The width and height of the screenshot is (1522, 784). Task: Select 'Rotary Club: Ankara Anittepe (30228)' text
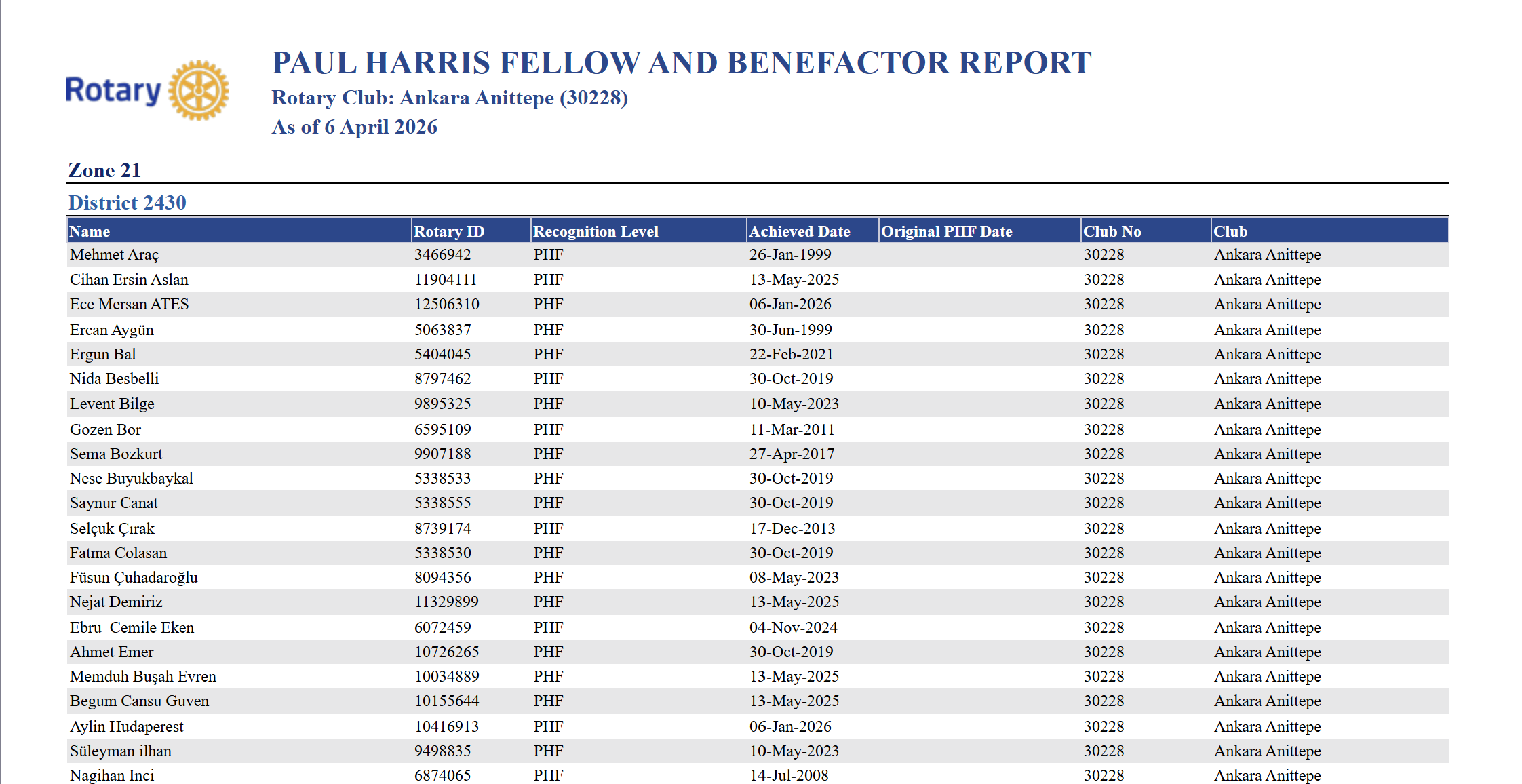pos(450,98)
